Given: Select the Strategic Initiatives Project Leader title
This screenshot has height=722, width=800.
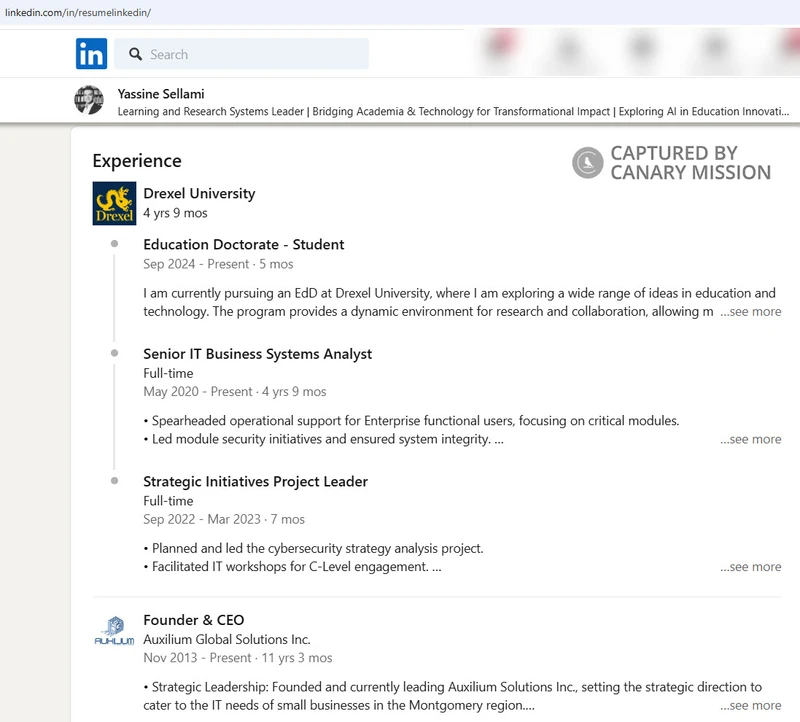Looking at the screenshot, I should coord(256,481).
